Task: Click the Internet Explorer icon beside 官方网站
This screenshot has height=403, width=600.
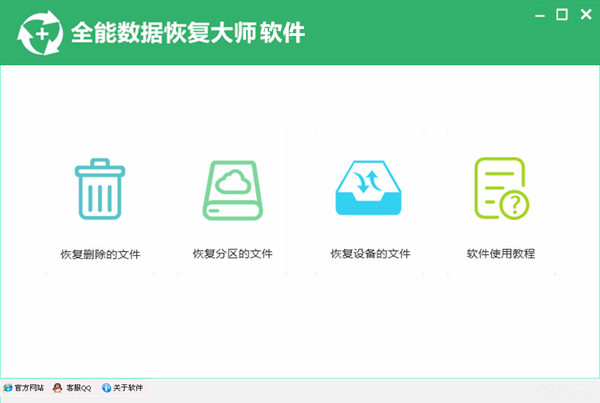Action: point(8,388)
